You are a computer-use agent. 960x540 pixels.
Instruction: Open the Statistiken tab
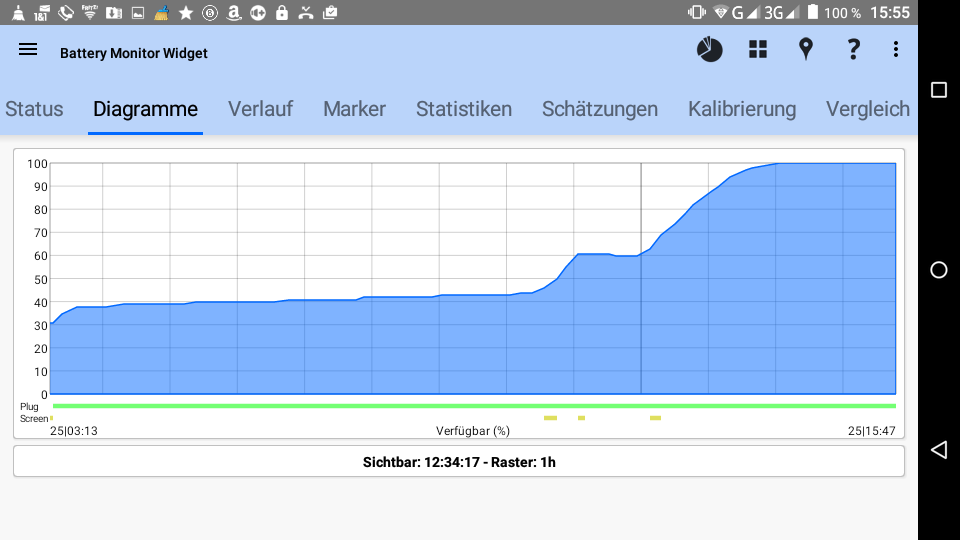tap(463, 109)
